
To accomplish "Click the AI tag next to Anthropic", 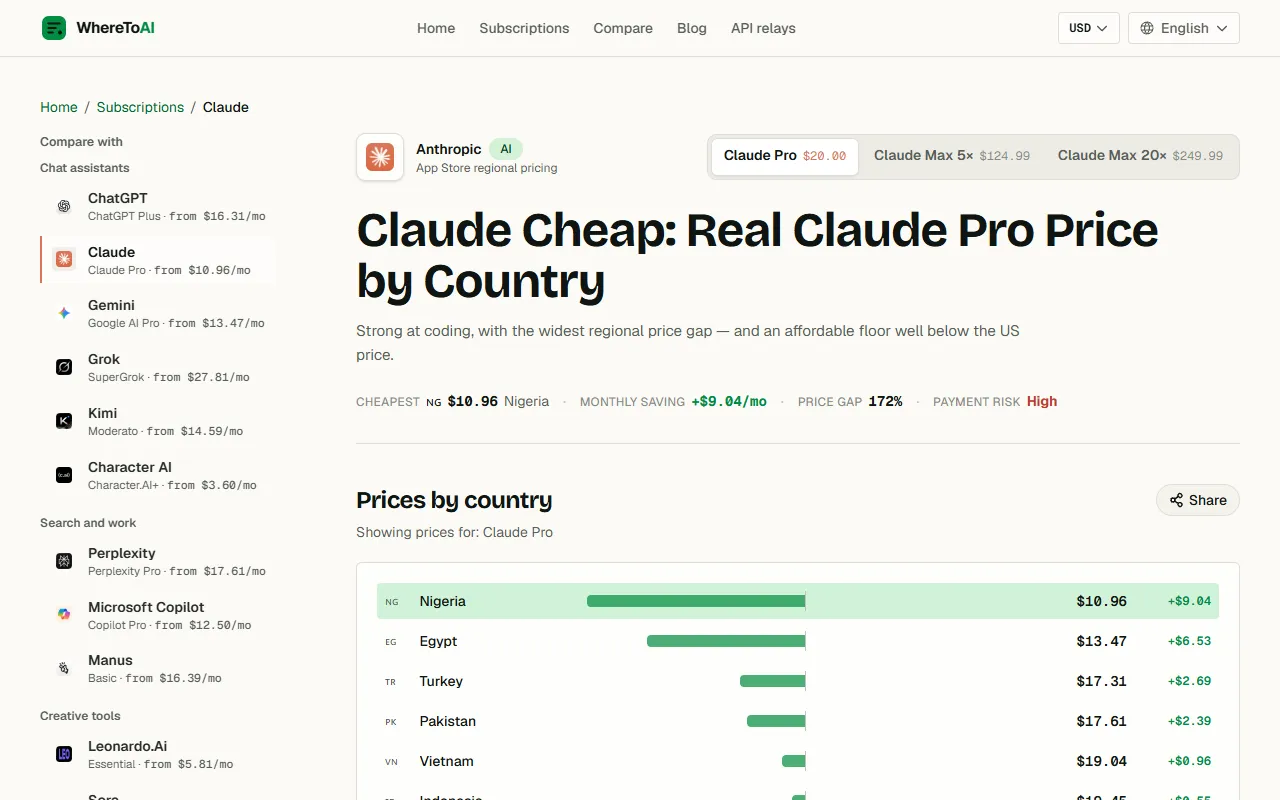I will 506,149.
